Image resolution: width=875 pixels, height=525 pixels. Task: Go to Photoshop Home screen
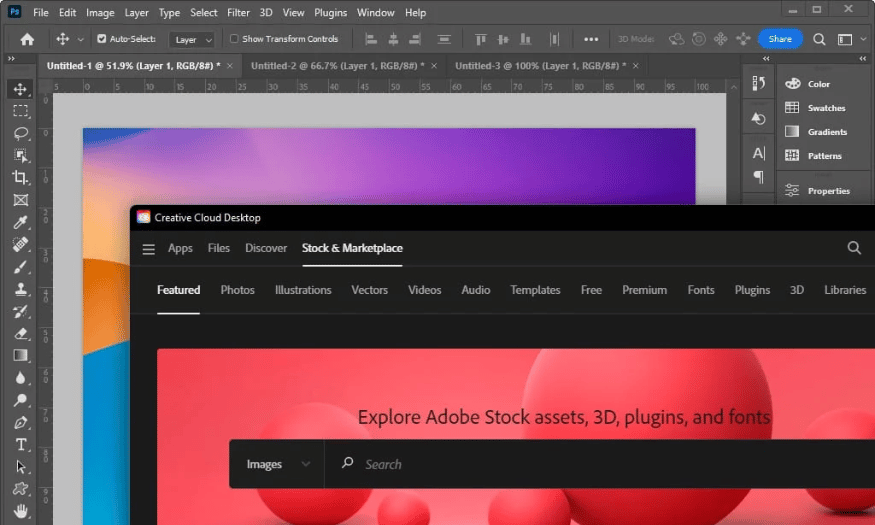point(27,39)
